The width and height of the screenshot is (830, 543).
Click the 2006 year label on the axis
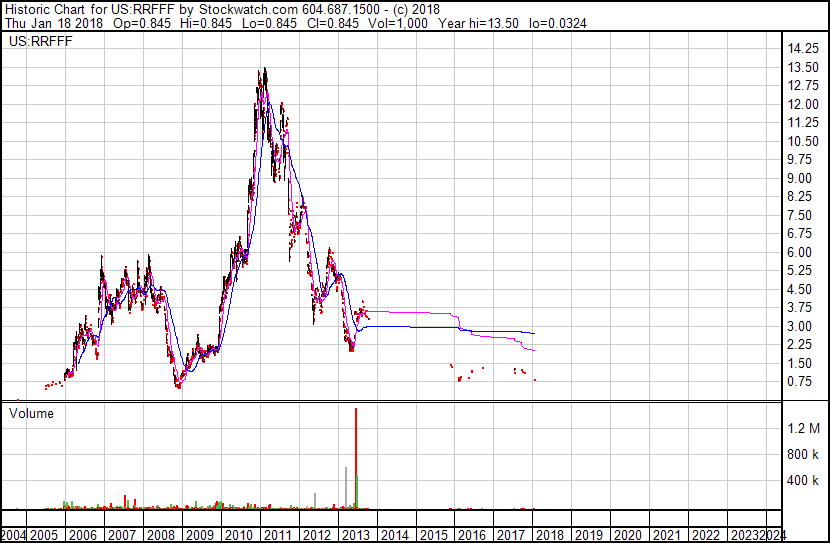[83, 535]
